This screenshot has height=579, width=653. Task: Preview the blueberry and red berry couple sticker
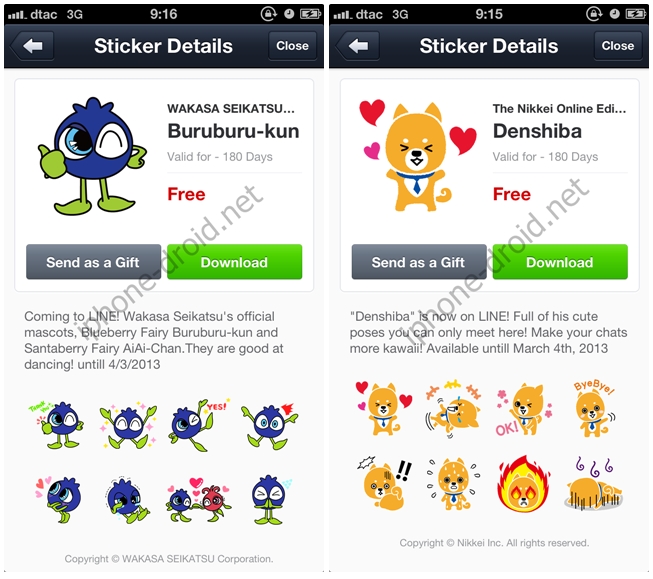click(198, 499)
